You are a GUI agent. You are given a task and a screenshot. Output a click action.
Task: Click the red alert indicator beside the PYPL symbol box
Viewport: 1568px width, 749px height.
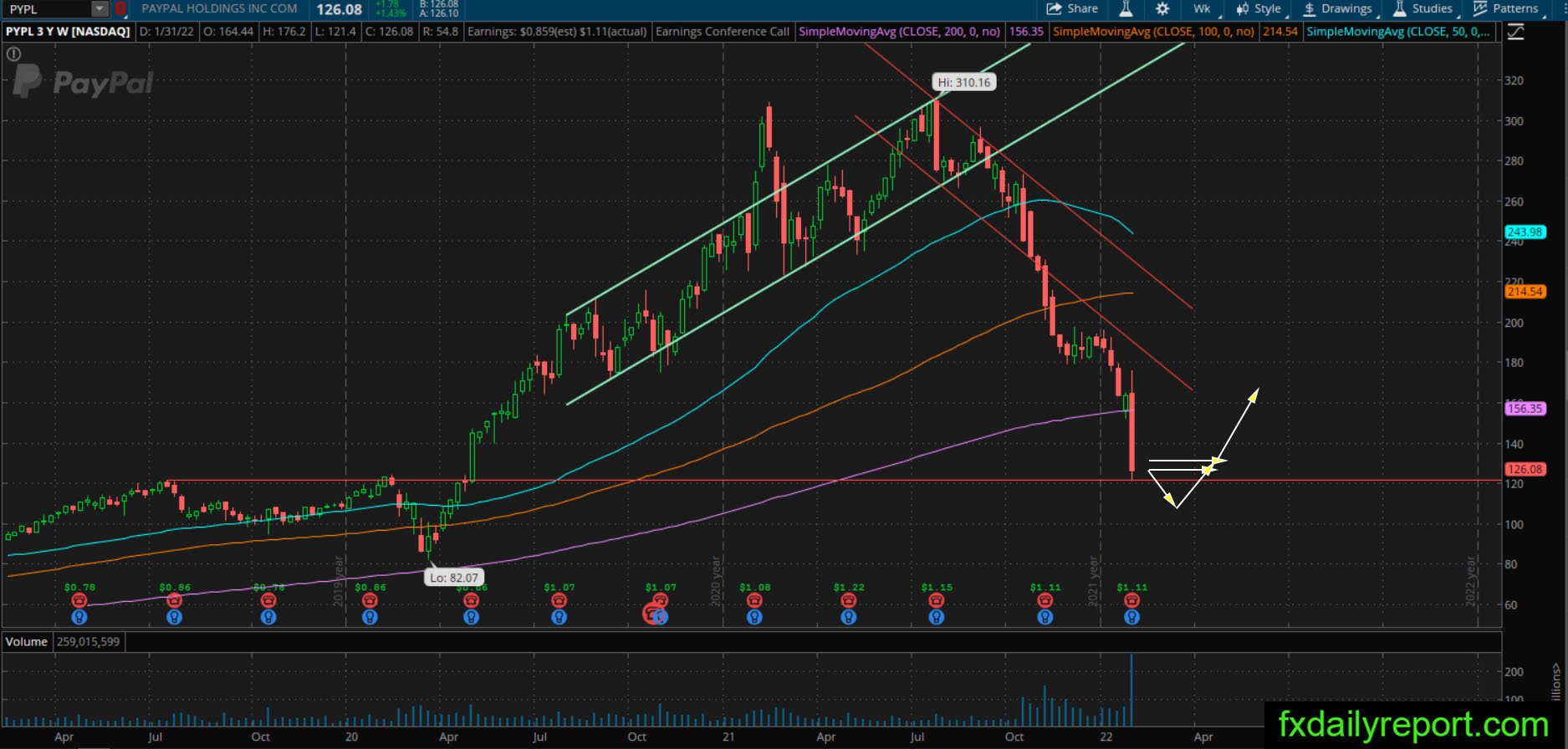click(x=121, y=9)
